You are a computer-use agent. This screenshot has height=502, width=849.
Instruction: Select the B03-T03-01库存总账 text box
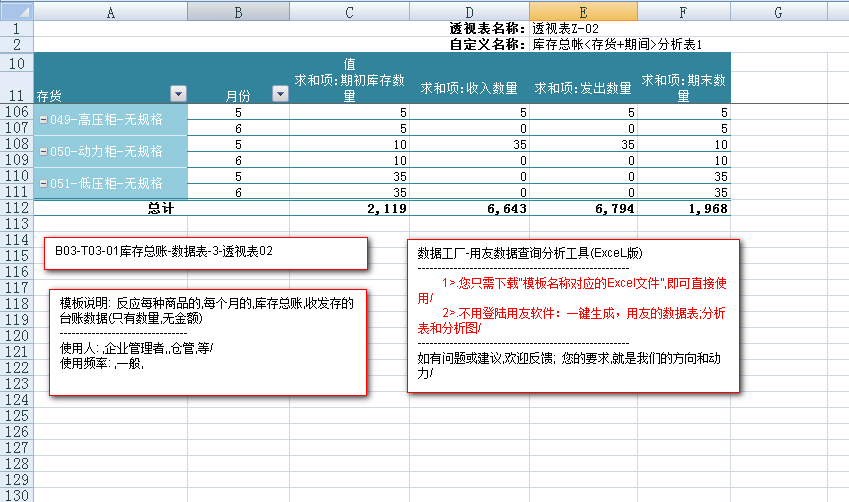206,253
